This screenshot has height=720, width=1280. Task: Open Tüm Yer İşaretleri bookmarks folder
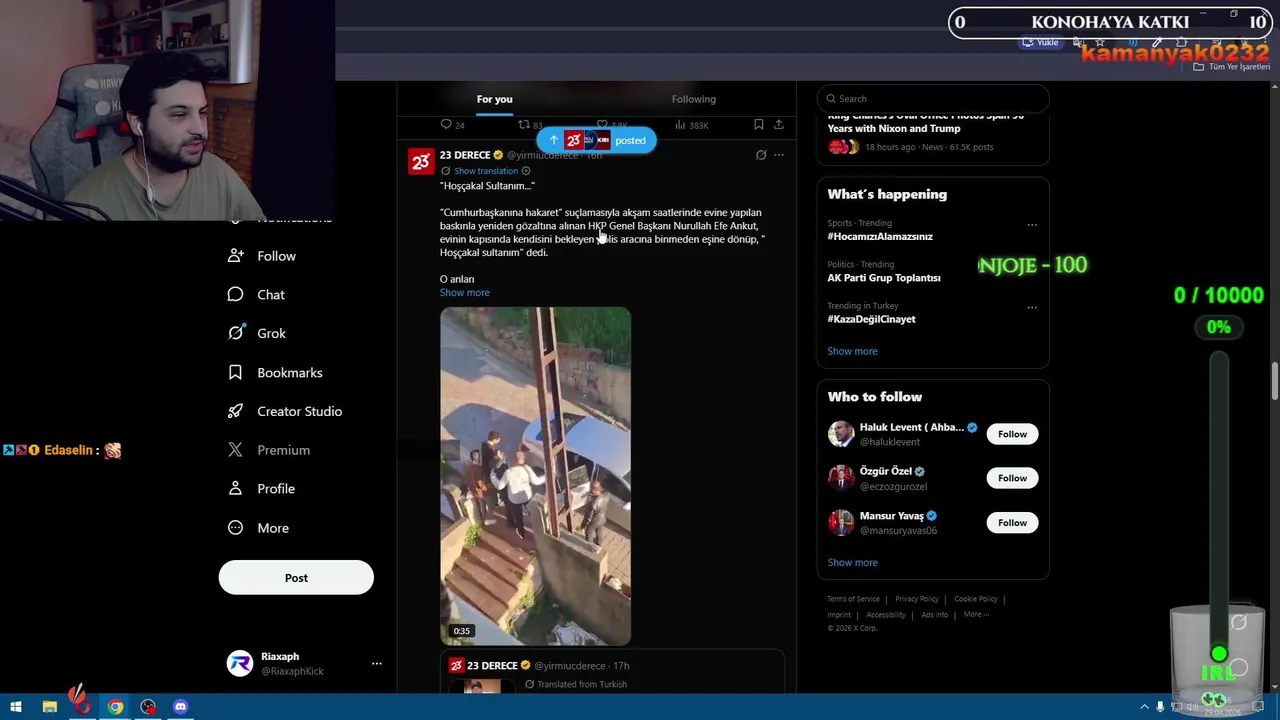pos(1231,67)
